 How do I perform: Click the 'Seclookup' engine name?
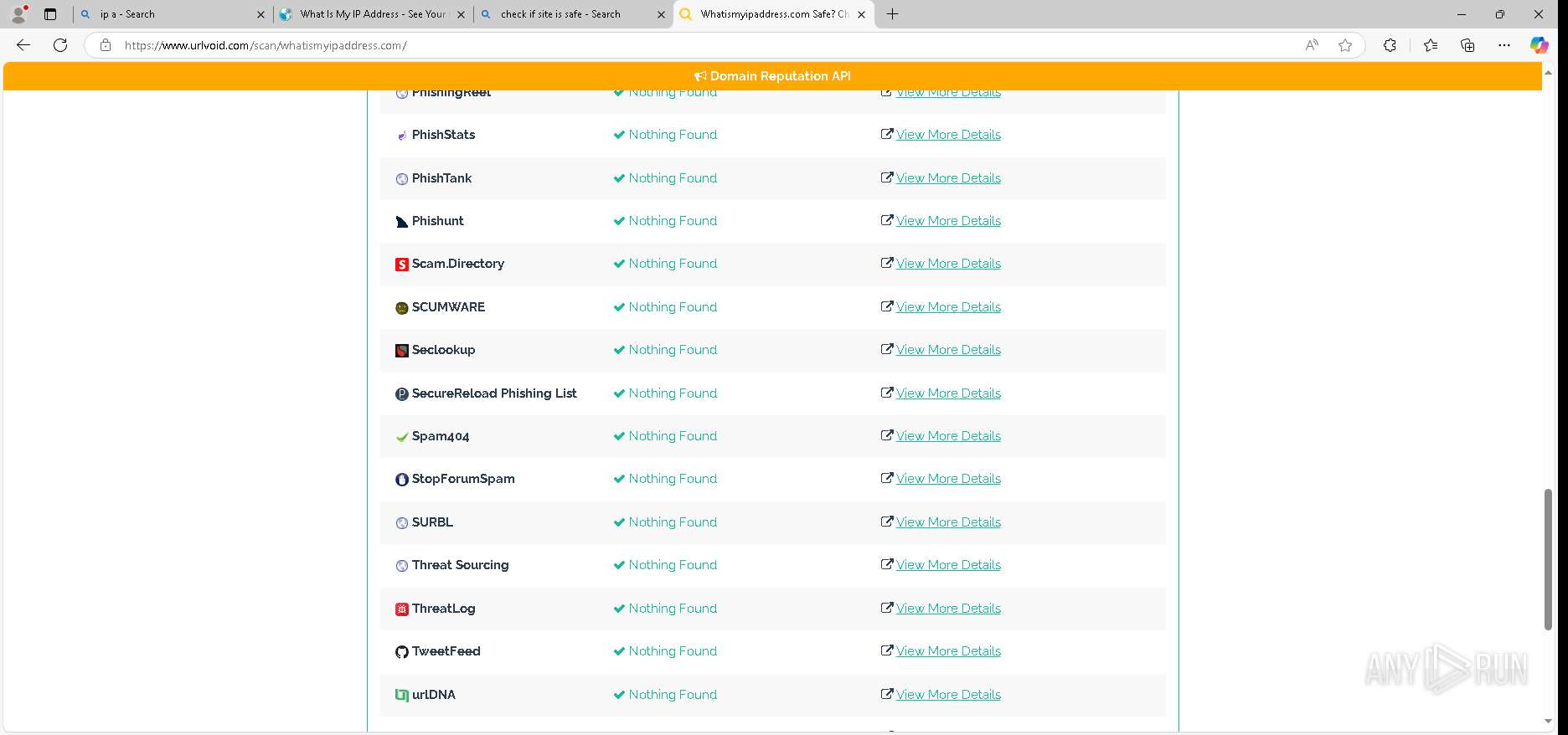443,350
